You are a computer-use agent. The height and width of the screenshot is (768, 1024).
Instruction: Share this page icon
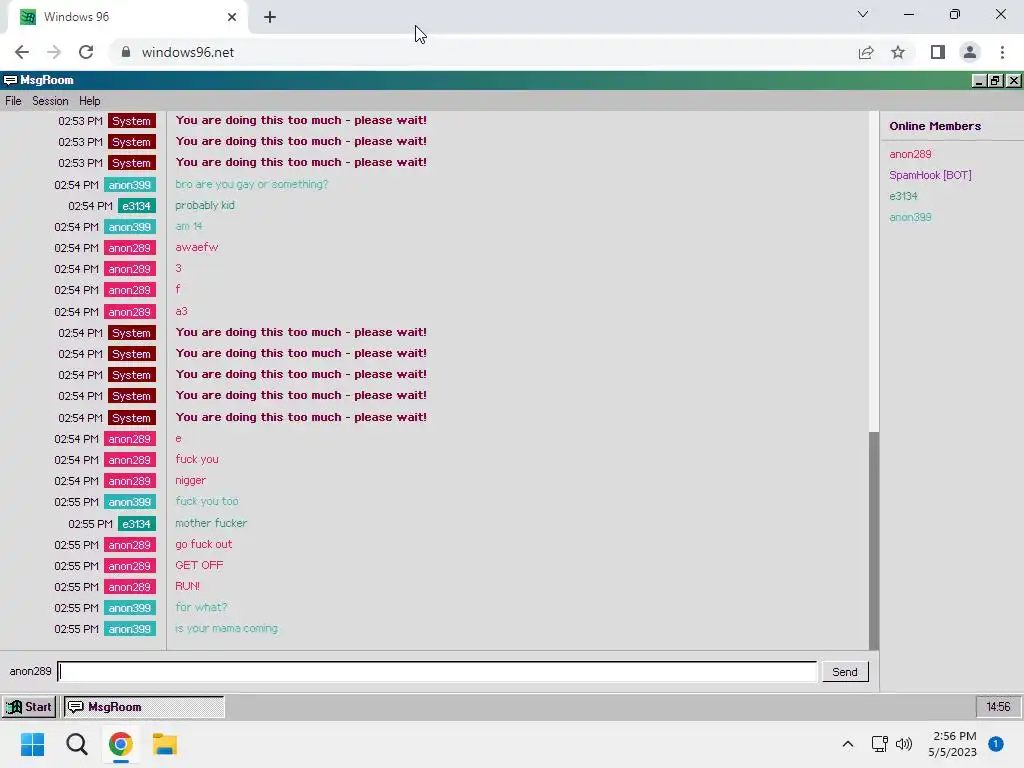866,52
